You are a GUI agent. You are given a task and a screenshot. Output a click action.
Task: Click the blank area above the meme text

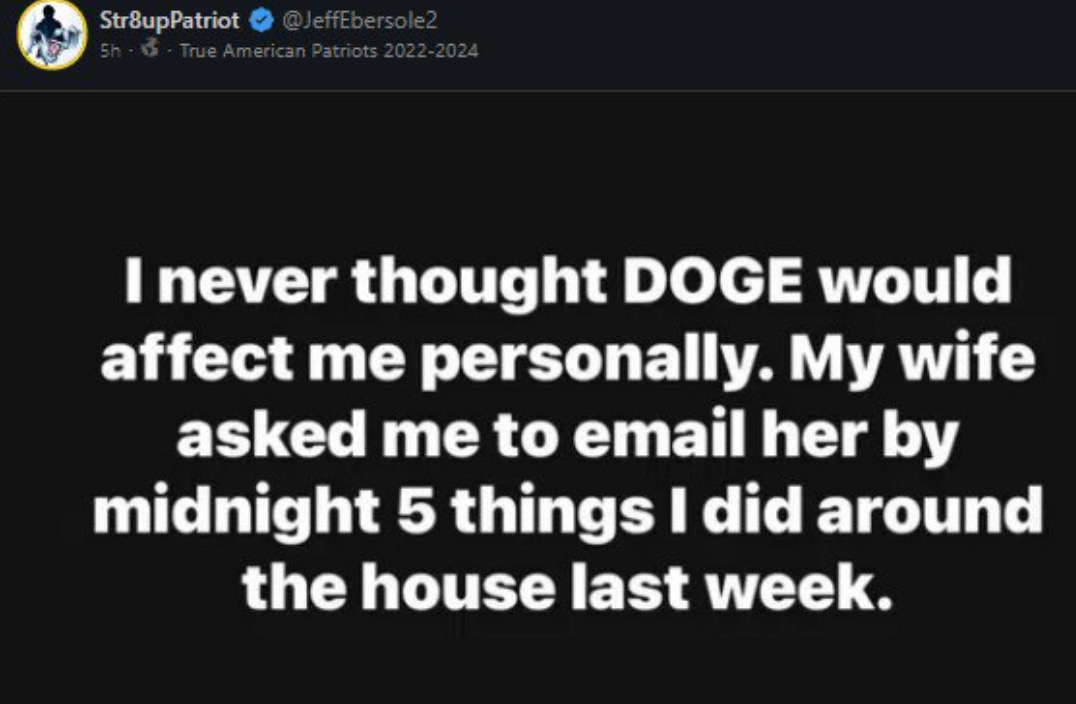538,172
